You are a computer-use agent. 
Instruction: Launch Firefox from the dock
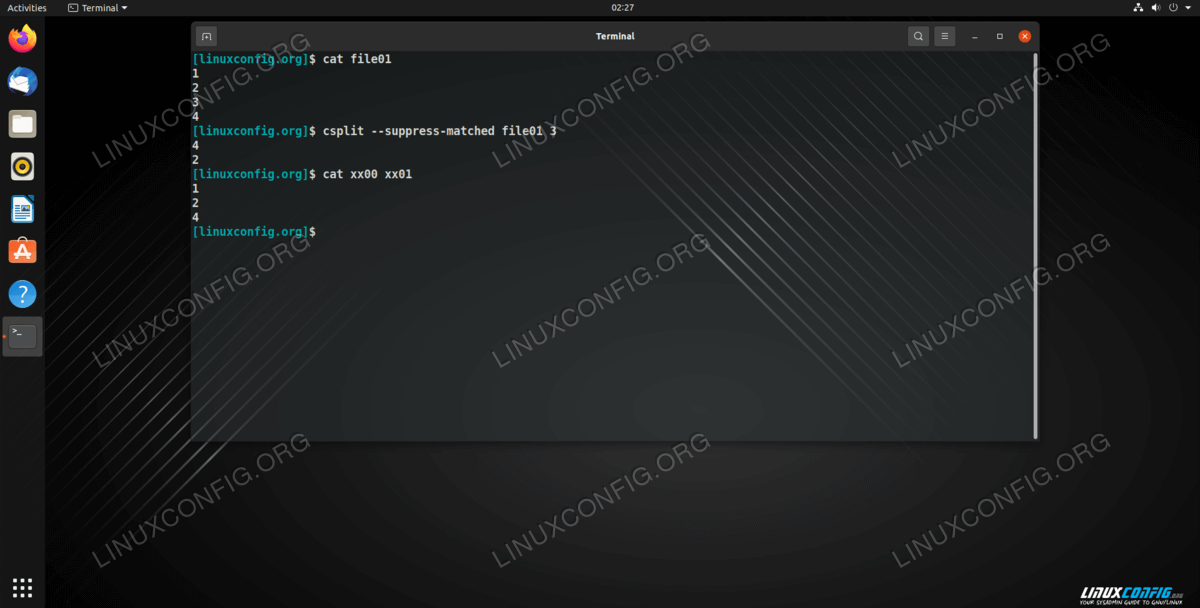(x=22, y=39)
